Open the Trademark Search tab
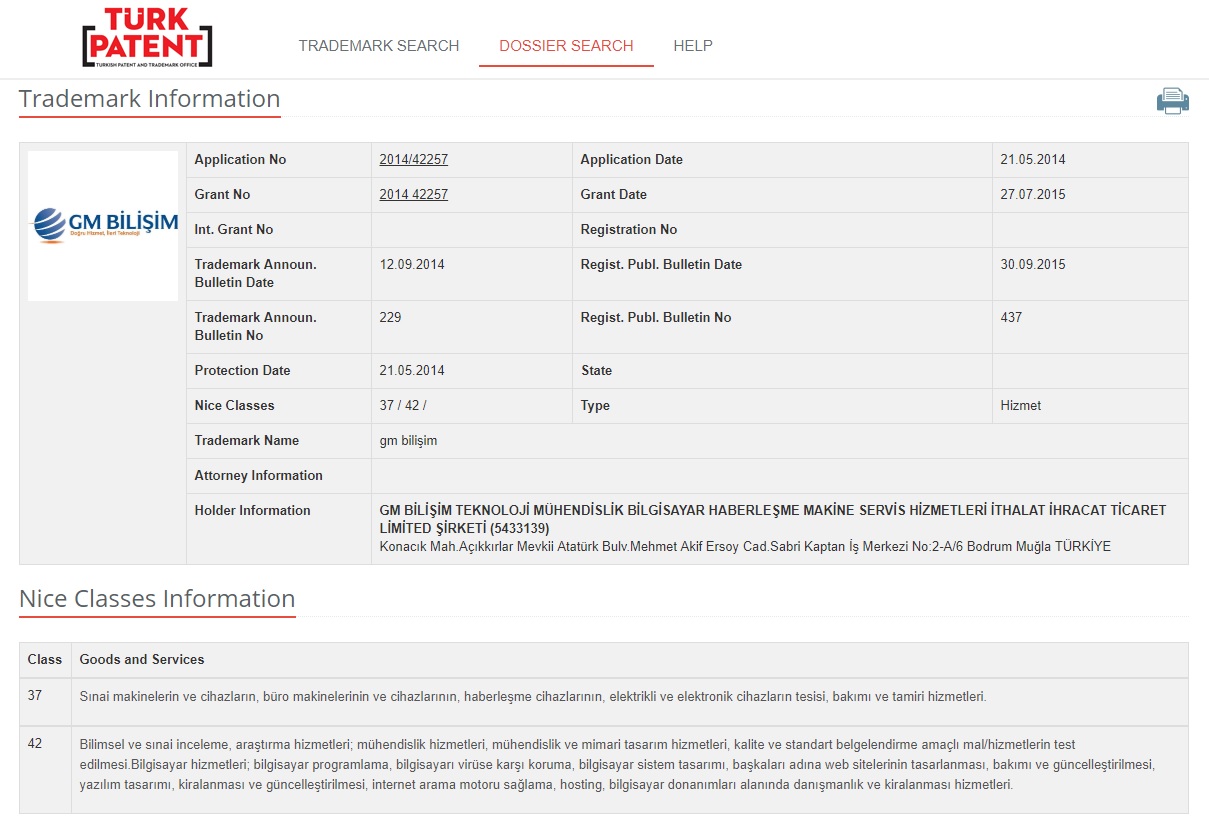The height and width of the screenshot is (820, 1209). (x=379, y=46)
